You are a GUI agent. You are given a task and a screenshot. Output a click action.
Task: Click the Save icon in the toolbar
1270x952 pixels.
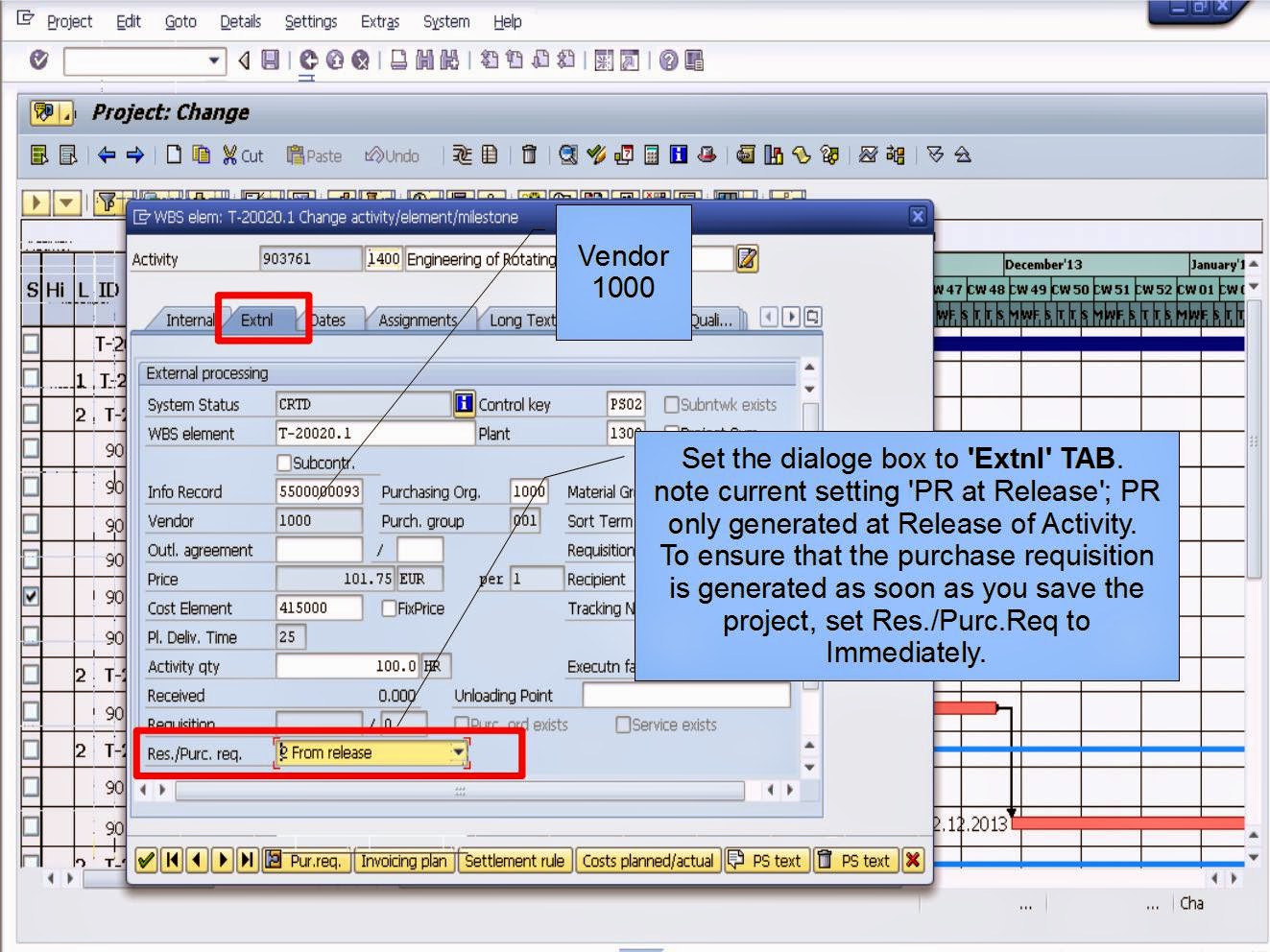[x=271, y=59]
